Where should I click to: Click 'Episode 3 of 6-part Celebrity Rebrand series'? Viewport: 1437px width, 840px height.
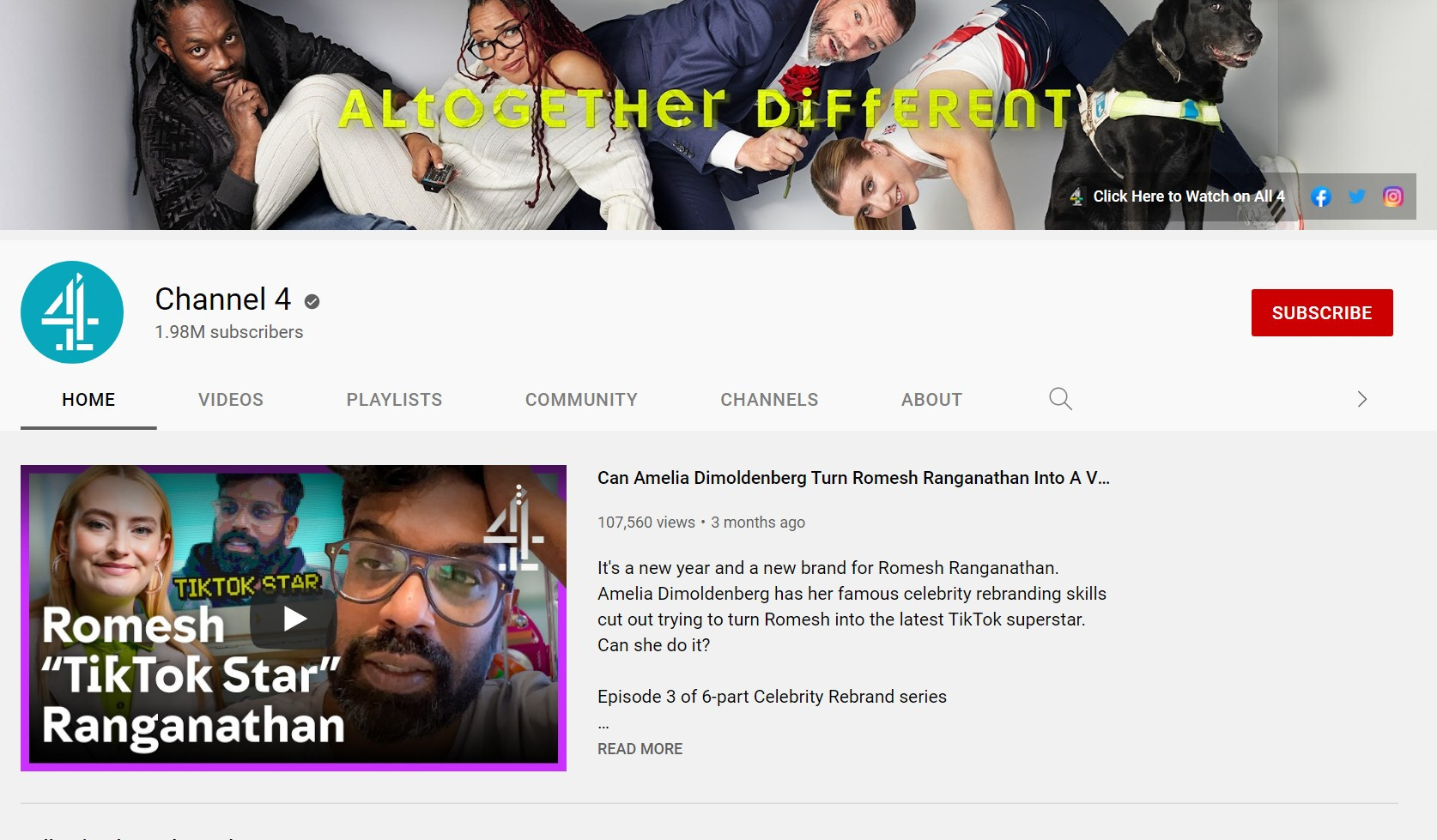pos(772,697)
